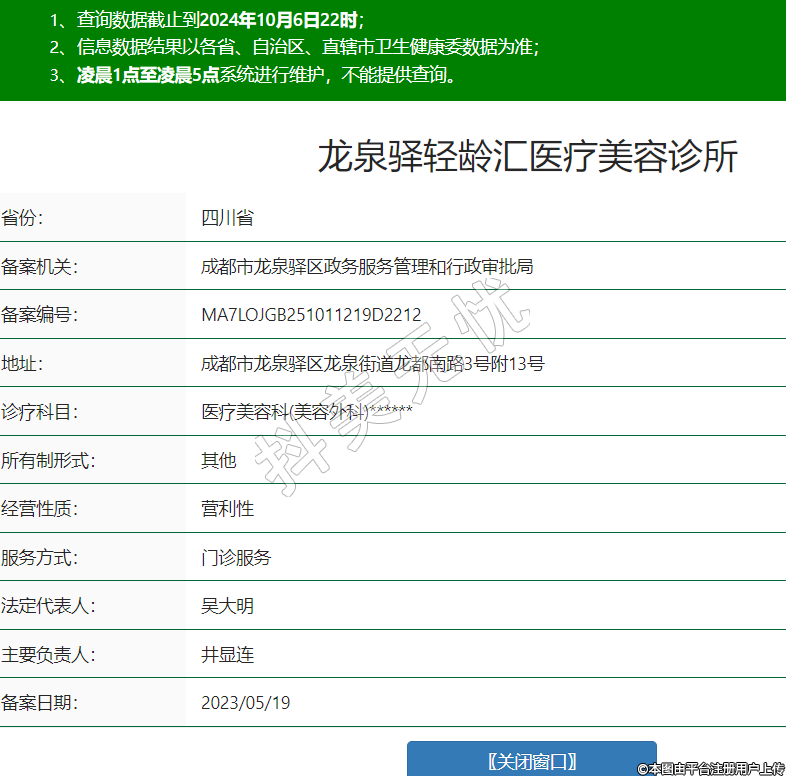Click the 省份 field label
Image resolution: width=786 pixels, height=776 pixels.
tap(22, 218)
